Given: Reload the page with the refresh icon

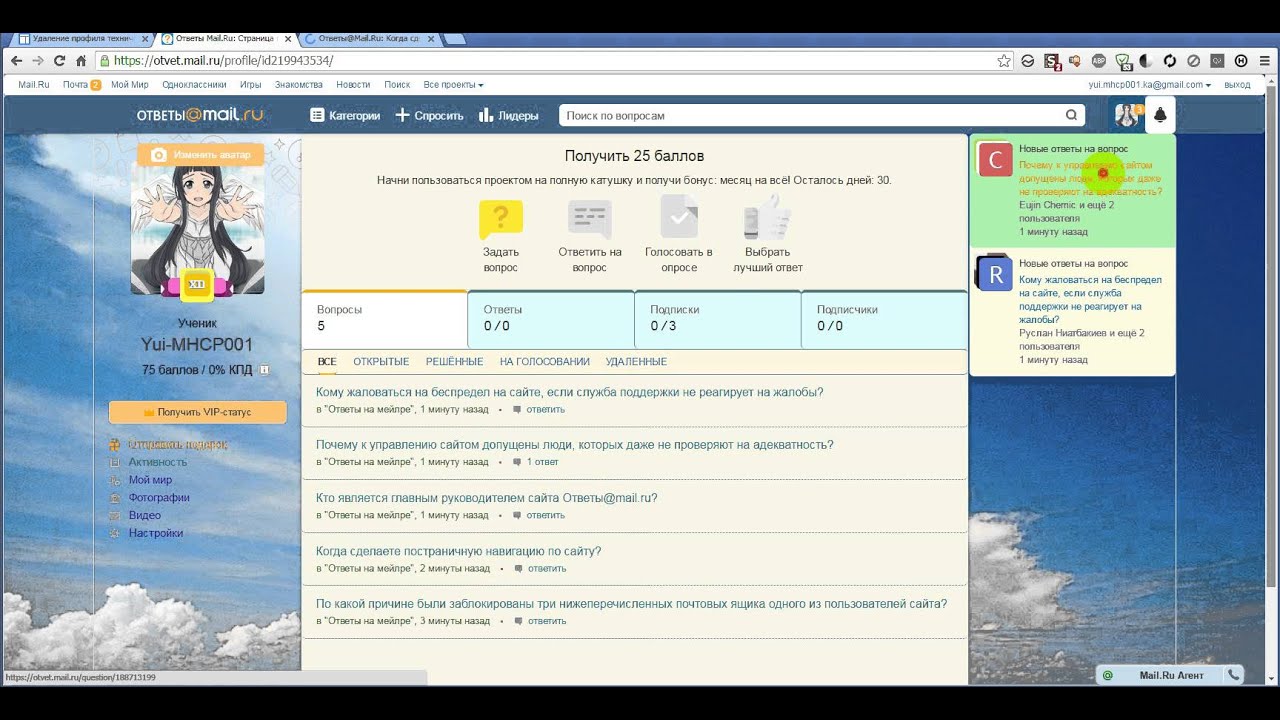Looking at the screenshot, I should coord(60,61).
